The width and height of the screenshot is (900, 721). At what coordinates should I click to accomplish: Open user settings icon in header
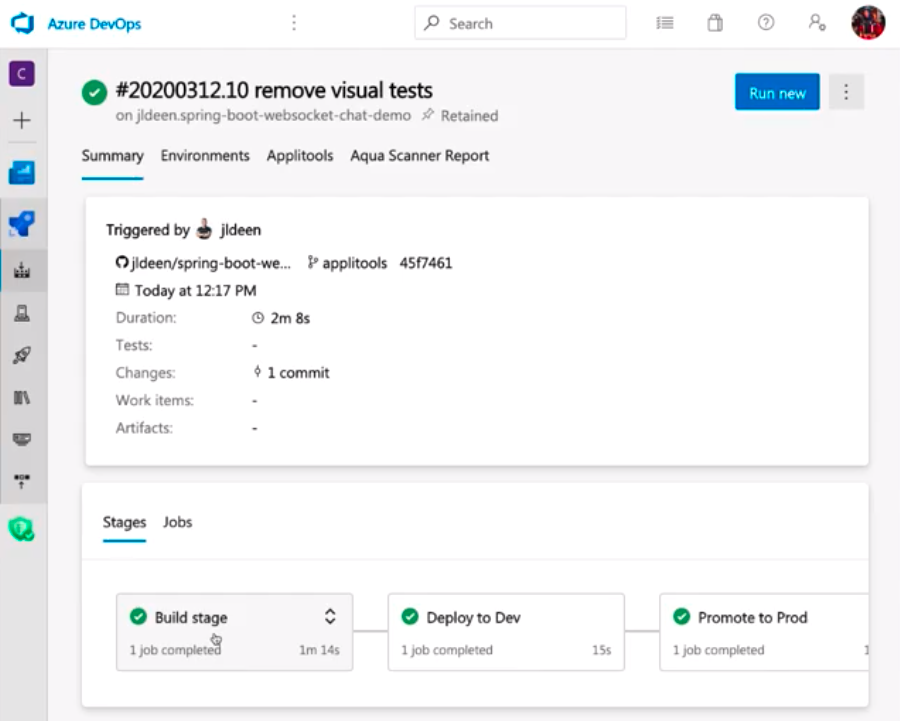817,23
